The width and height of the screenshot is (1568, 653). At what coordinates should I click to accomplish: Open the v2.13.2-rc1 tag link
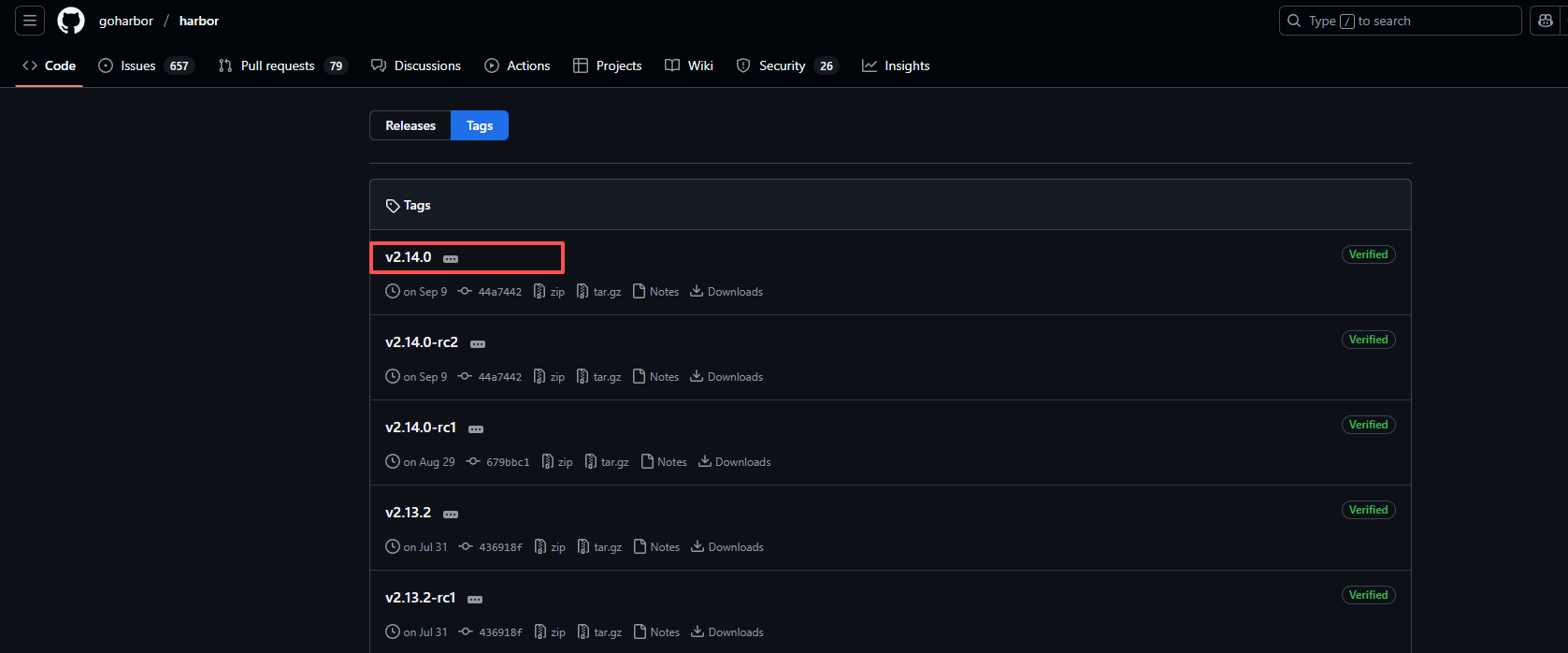coord(421,598)
